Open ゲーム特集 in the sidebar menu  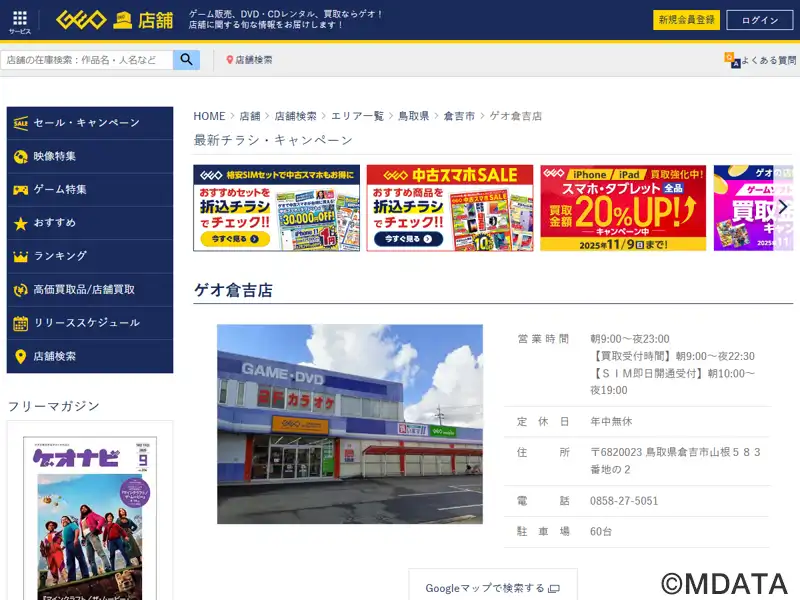(90, 190)
